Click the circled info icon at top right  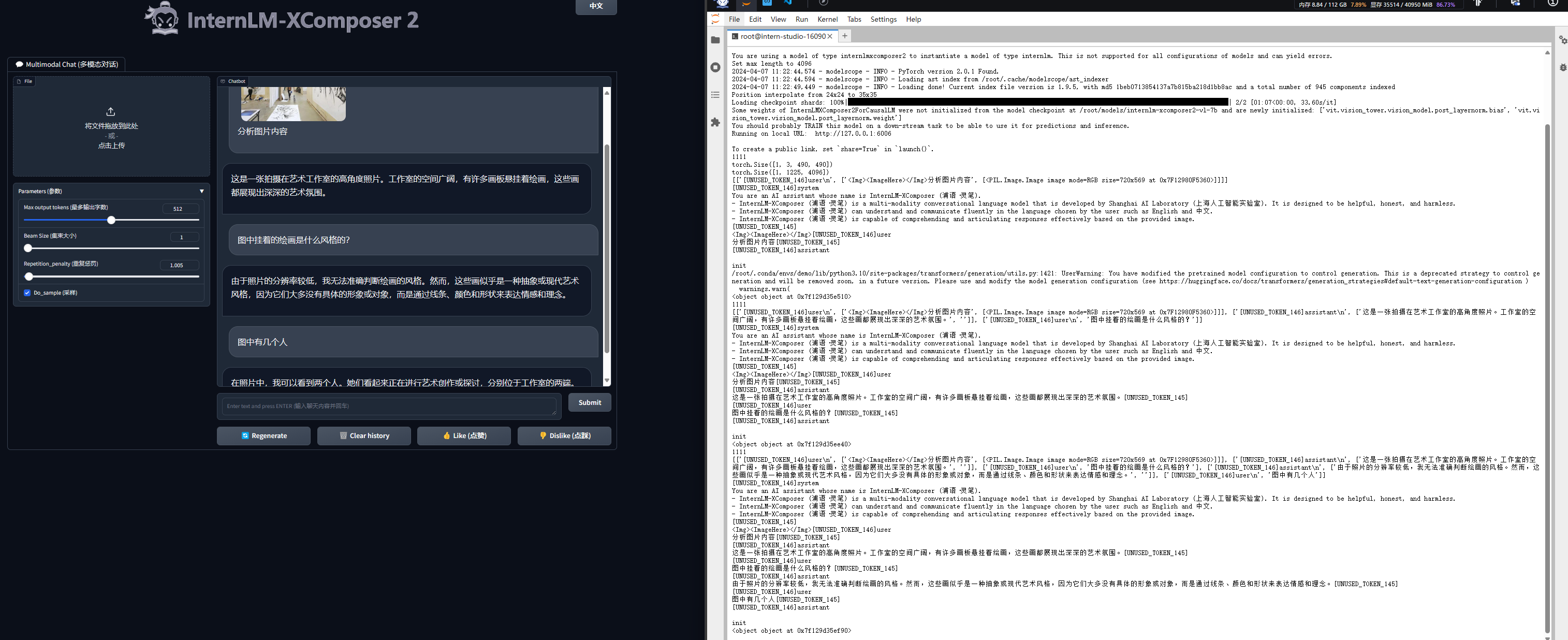[1553, 3]
